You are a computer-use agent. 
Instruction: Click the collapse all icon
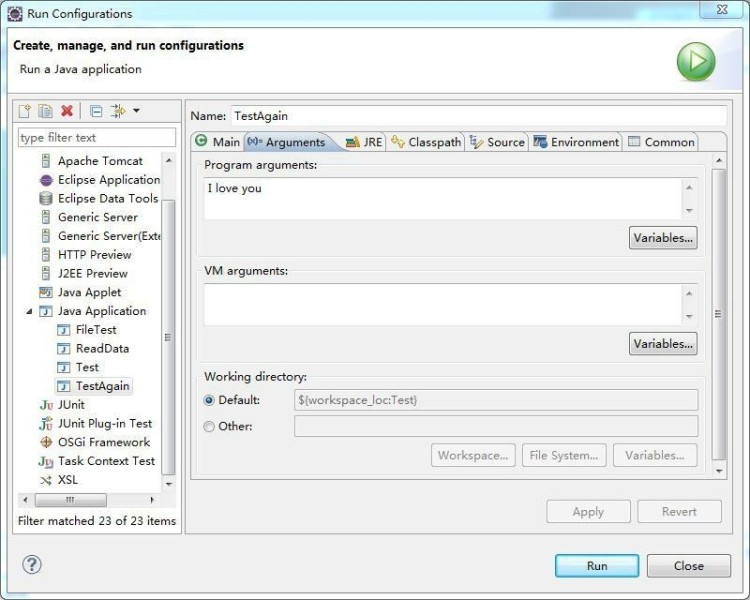(96, 111)
